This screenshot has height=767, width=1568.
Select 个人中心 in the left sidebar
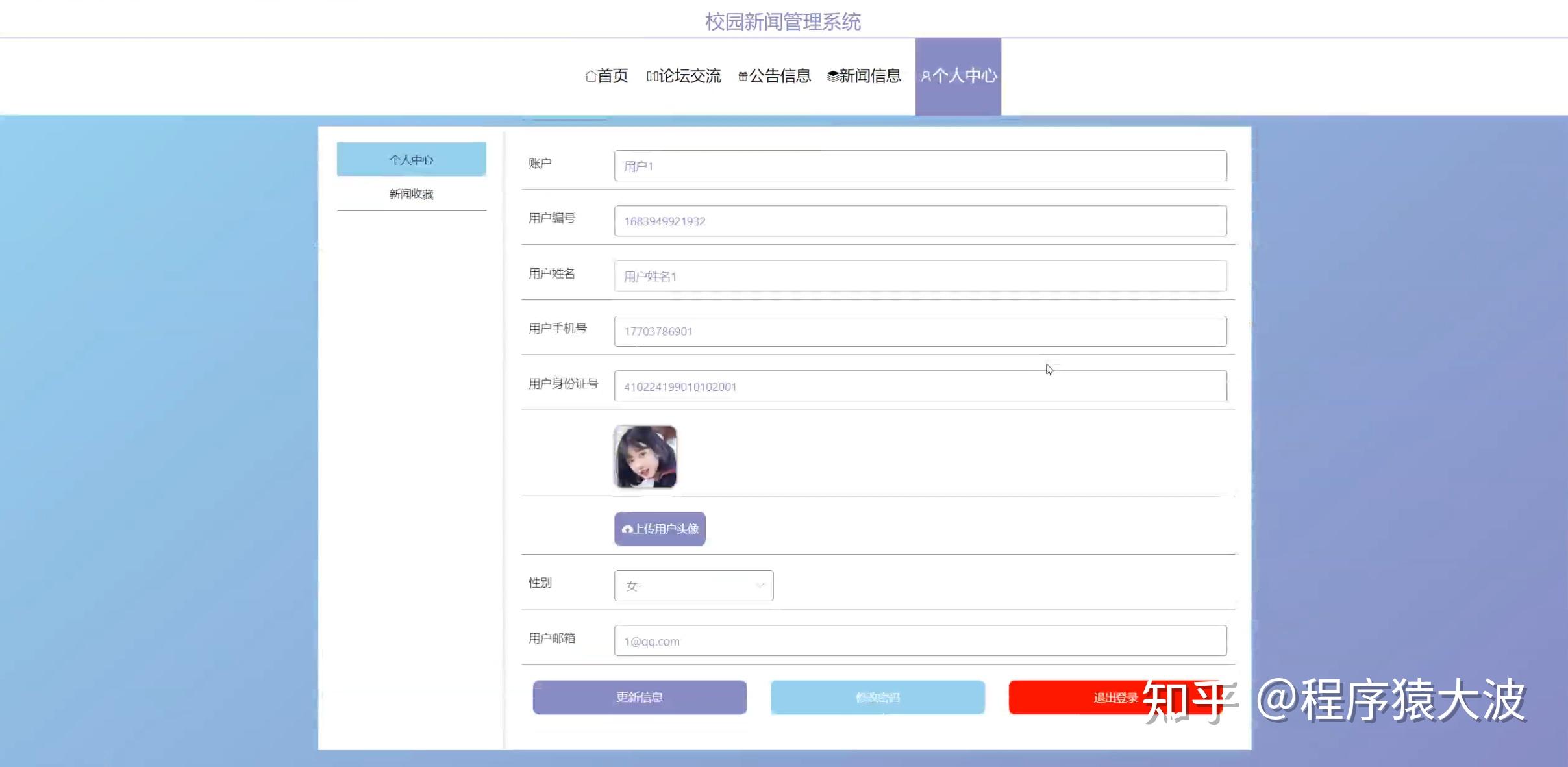411,159
